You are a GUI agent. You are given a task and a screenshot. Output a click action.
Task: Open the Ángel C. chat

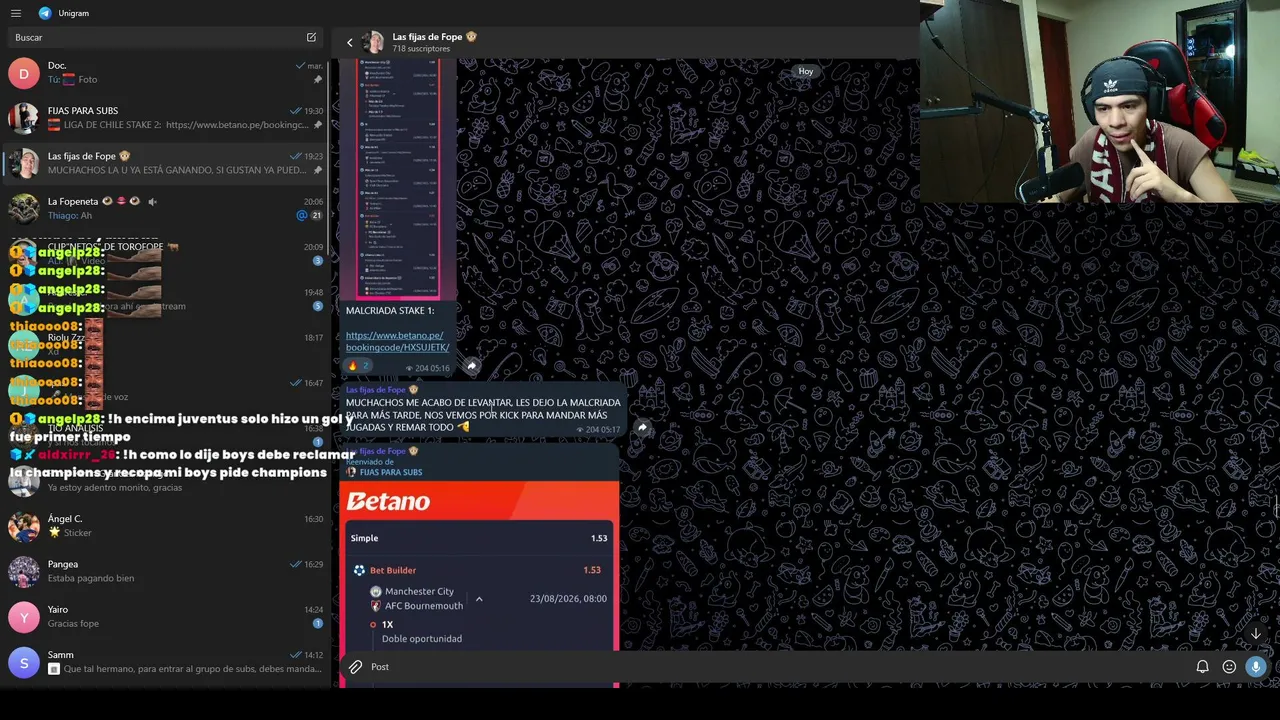pos(165,526)
